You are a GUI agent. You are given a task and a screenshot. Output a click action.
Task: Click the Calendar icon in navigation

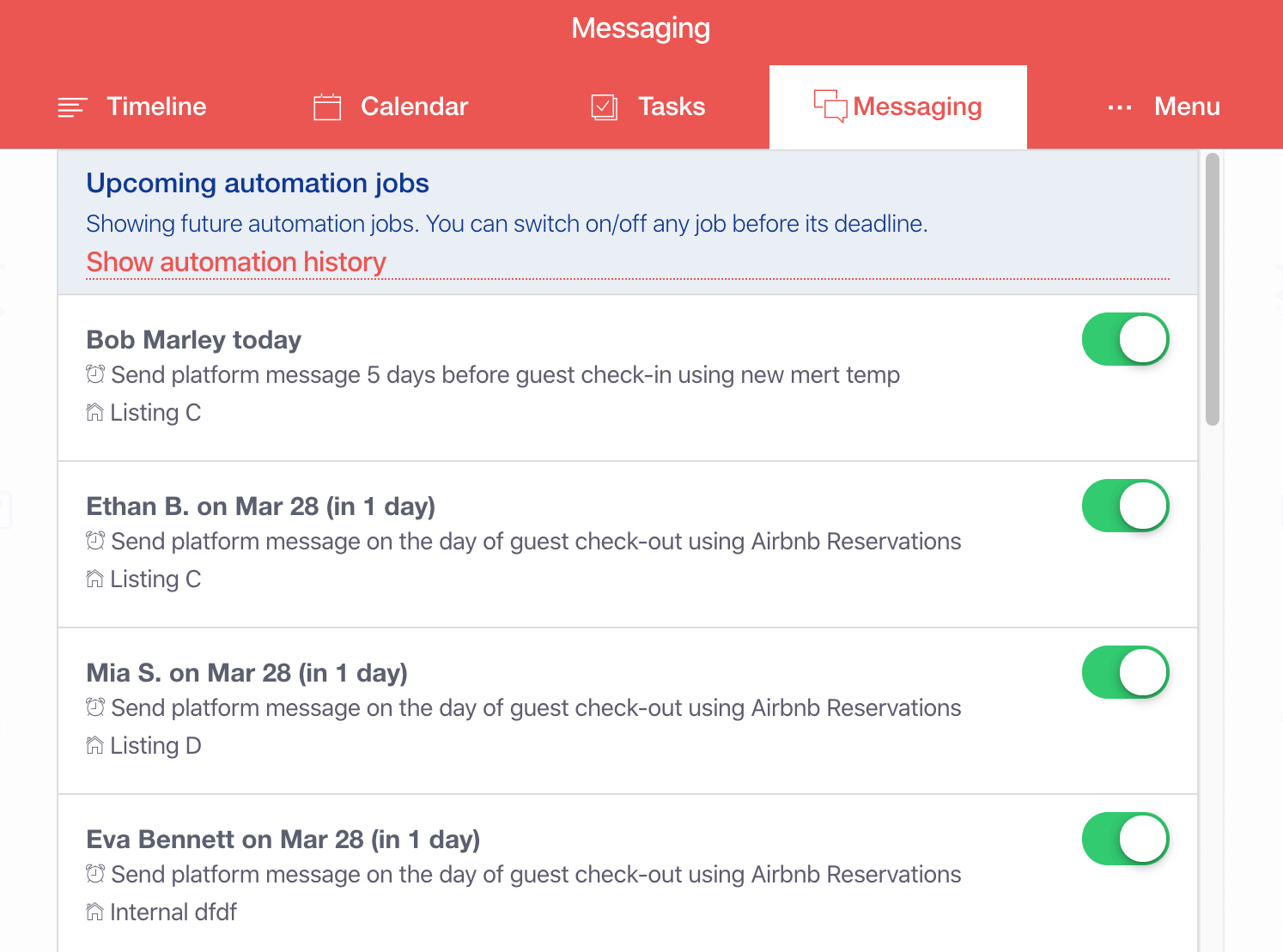(327, 106)
